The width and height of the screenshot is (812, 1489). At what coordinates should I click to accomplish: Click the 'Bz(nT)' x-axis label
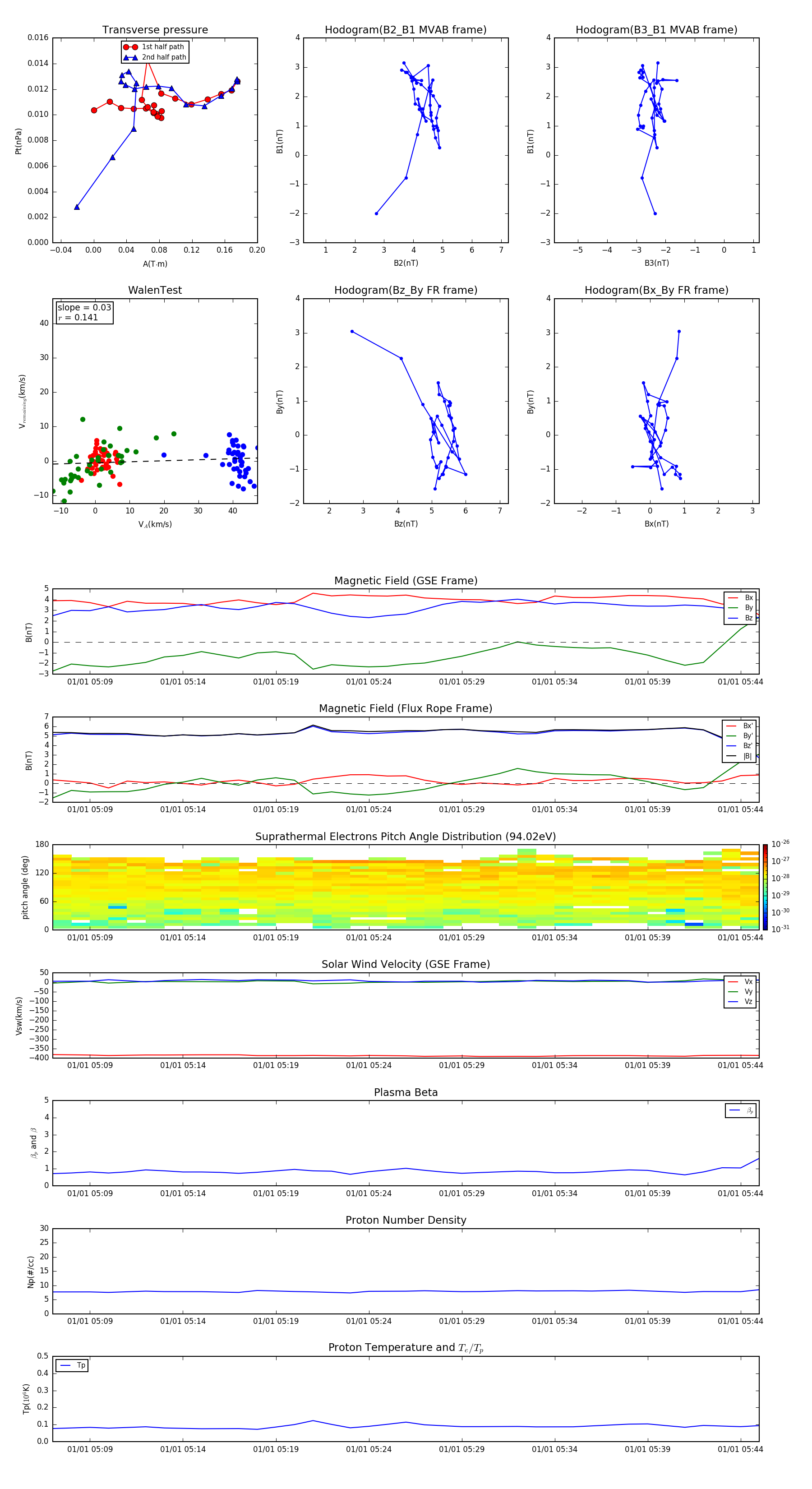pyautogui.click(x=406, y=524)
